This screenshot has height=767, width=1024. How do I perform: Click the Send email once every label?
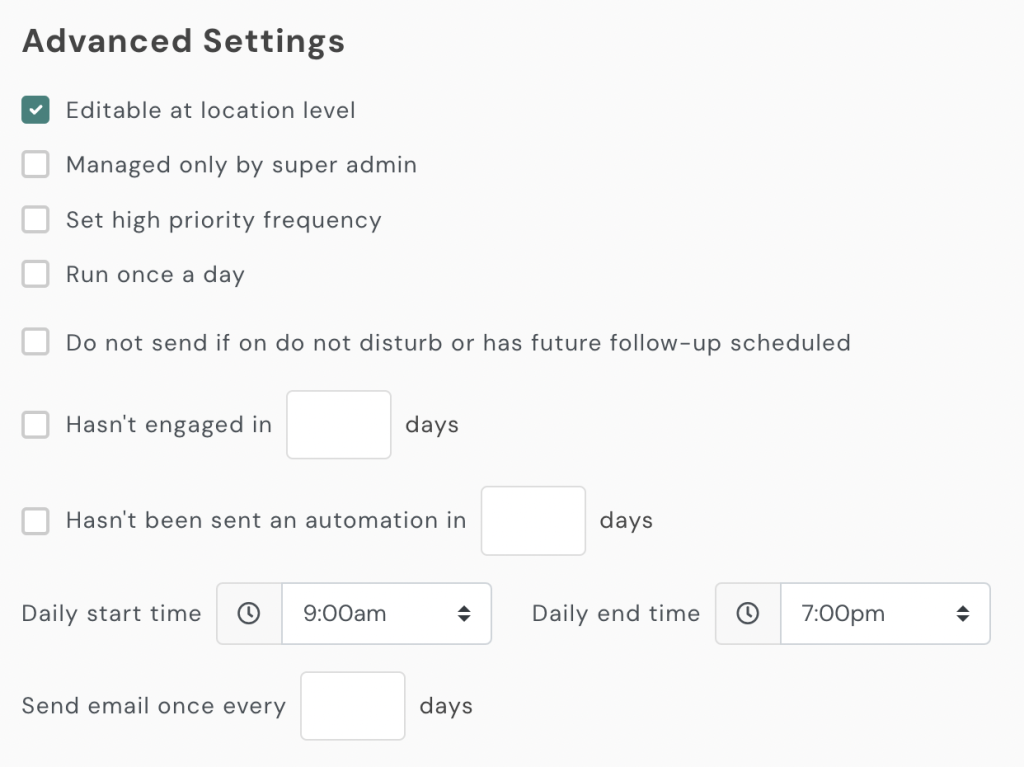tap(153, 706)
